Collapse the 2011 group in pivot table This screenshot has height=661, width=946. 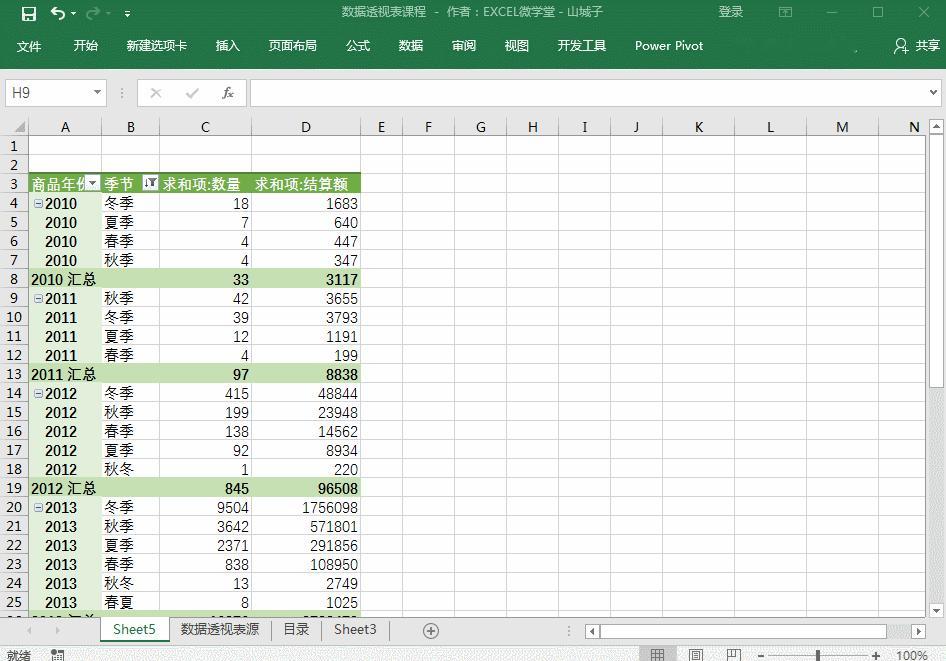pos(38,299)
